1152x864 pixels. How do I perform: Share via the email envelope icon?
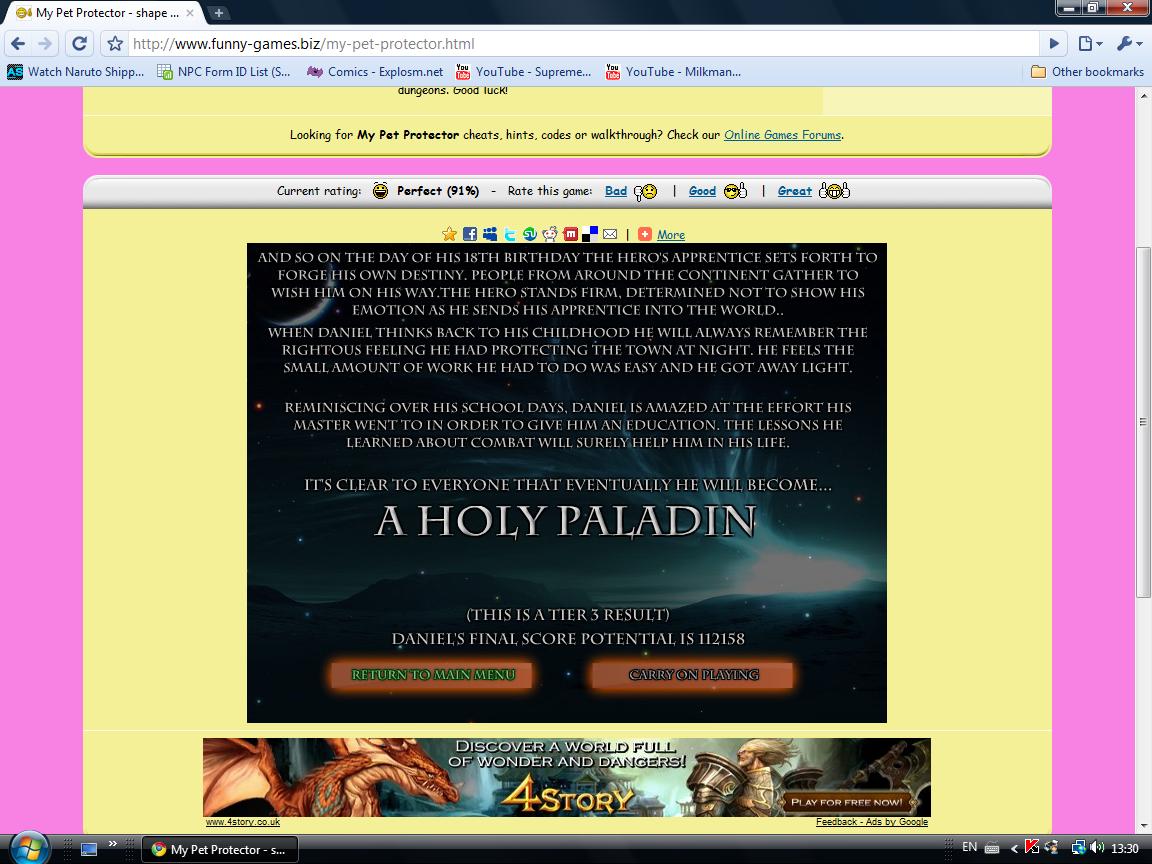[x=610, y=235]
